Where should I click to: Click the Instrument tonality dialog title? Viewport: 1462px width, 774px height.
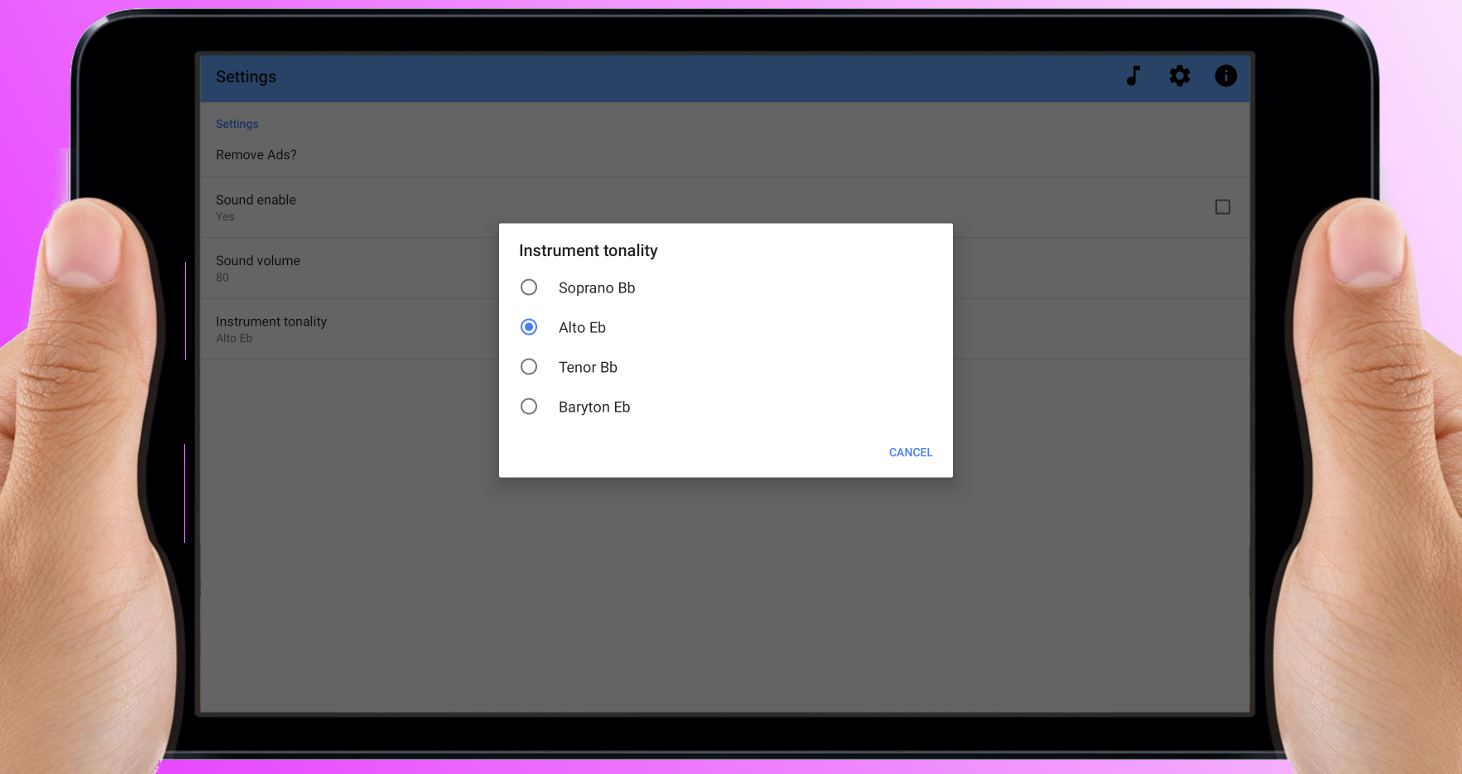588,251
